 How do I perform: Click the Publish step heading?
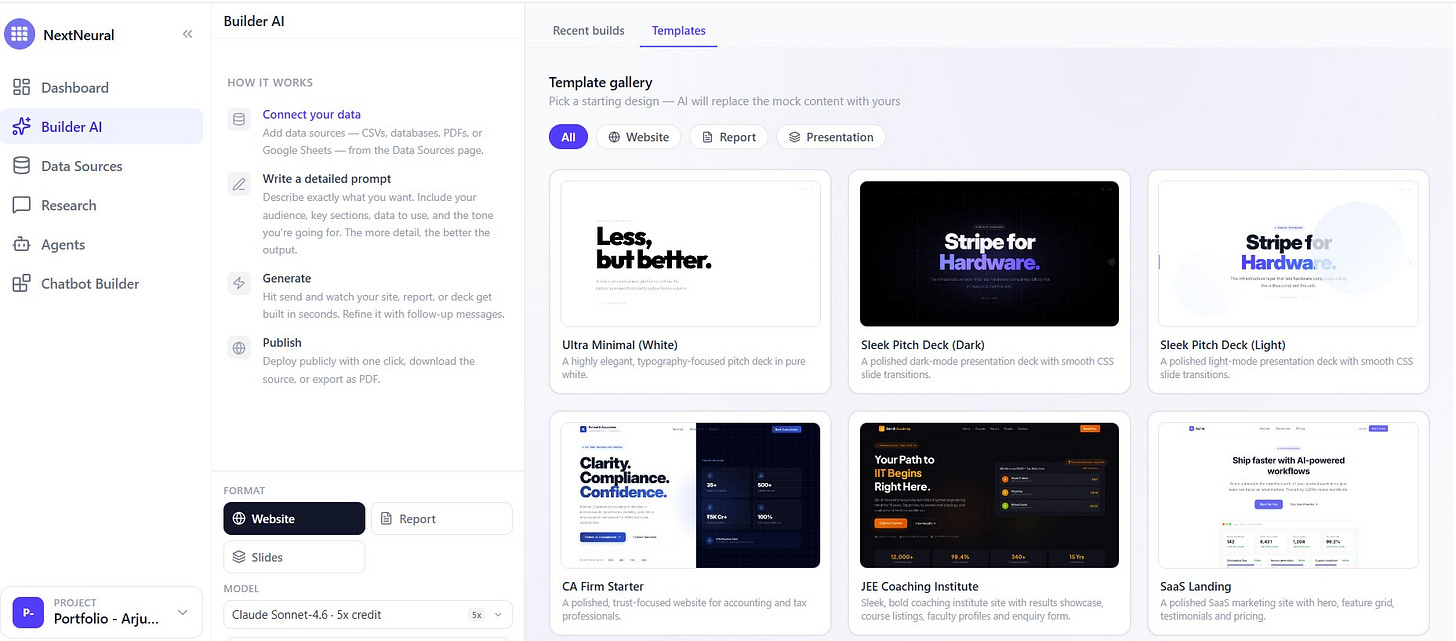pos(282,343)
